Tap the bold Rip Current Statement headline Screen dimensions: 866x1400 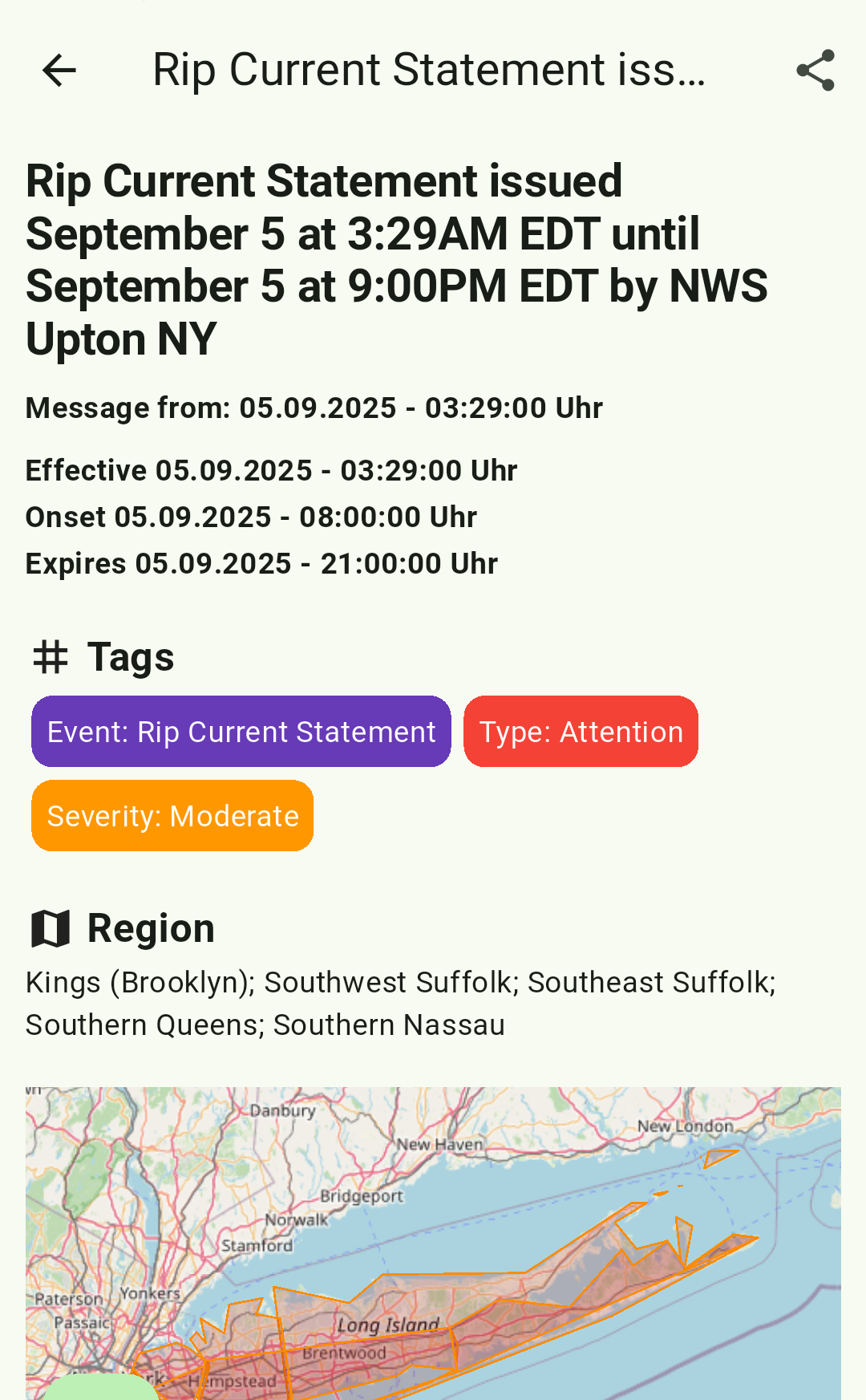click(397, 259)
